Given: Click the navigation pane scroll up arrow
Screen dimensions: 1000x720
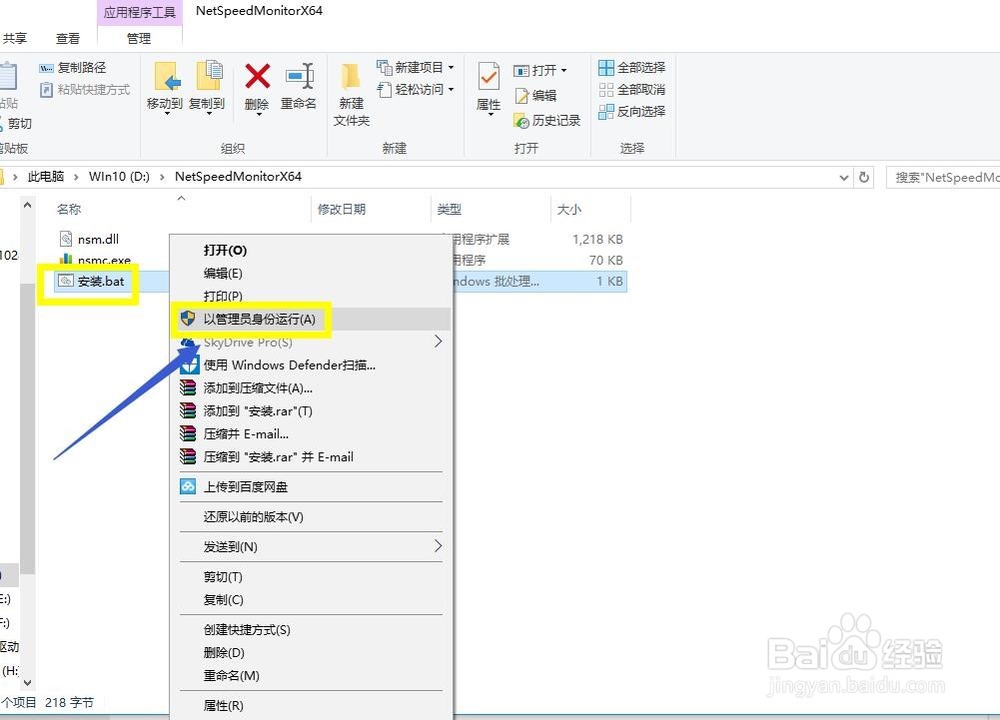Looking at the screenshot, I should (x=27, y=205).
